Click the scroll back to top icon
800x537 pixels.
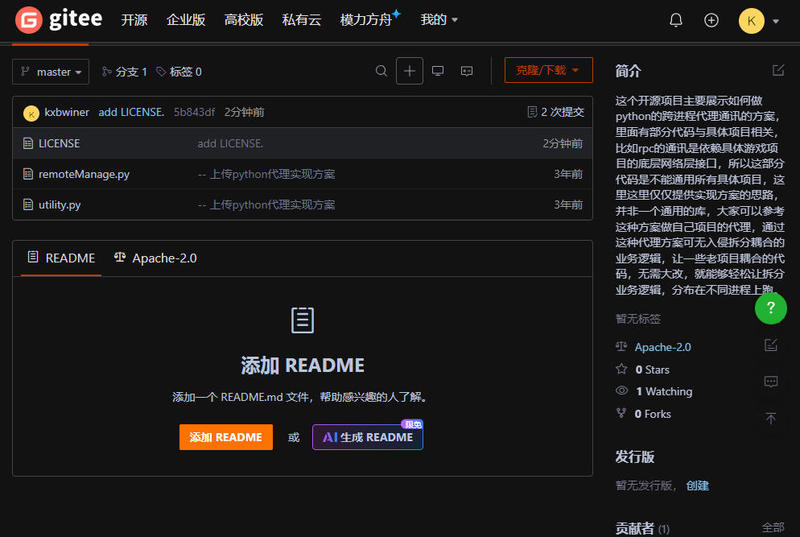tap(770, 418)
